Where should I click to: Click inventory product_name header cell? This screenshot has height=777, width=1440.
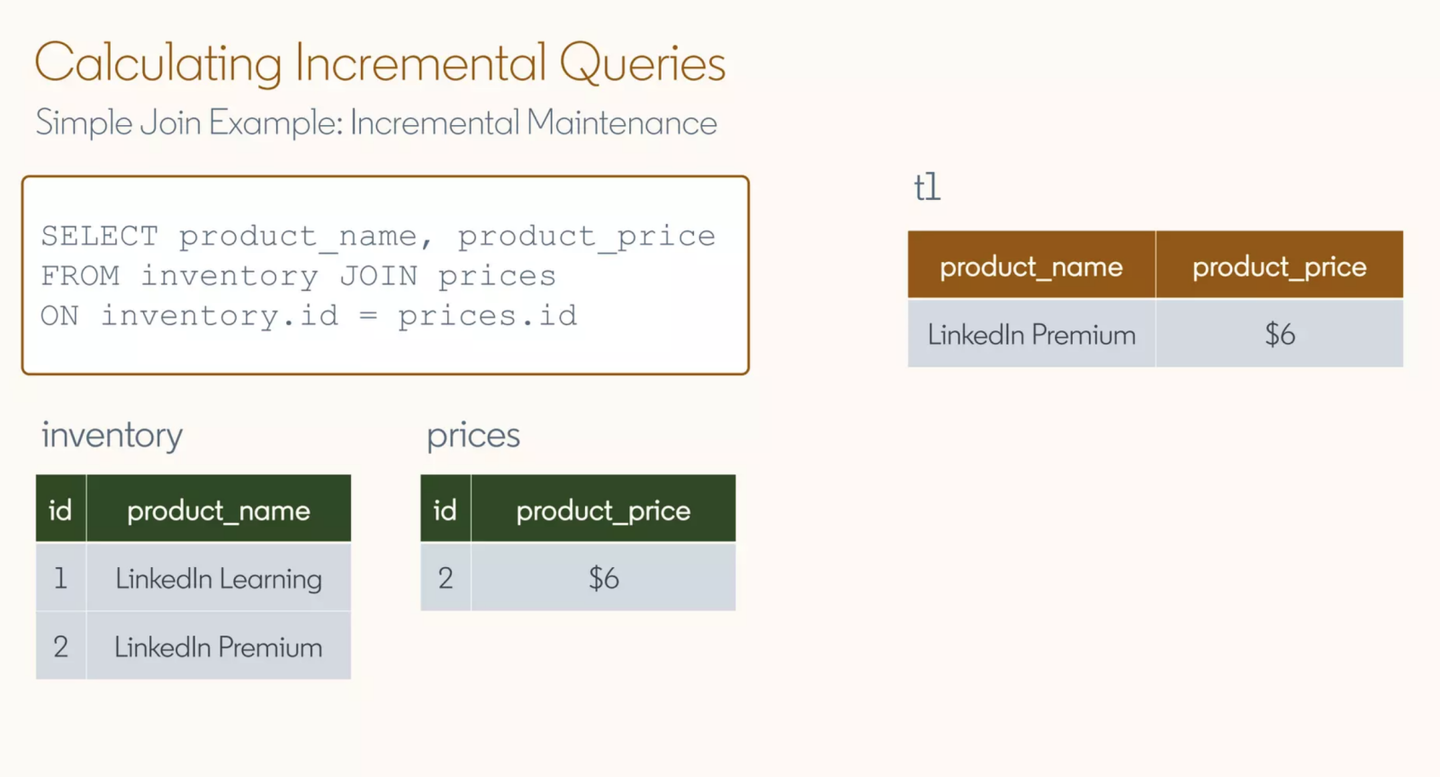tap(219, 509)
